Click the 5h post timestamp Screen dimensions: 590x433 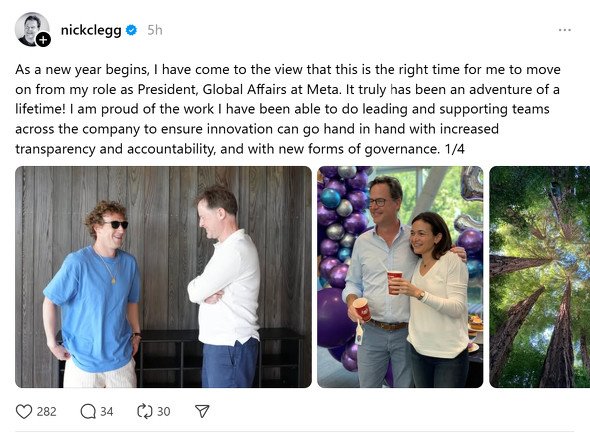point(155,30)
